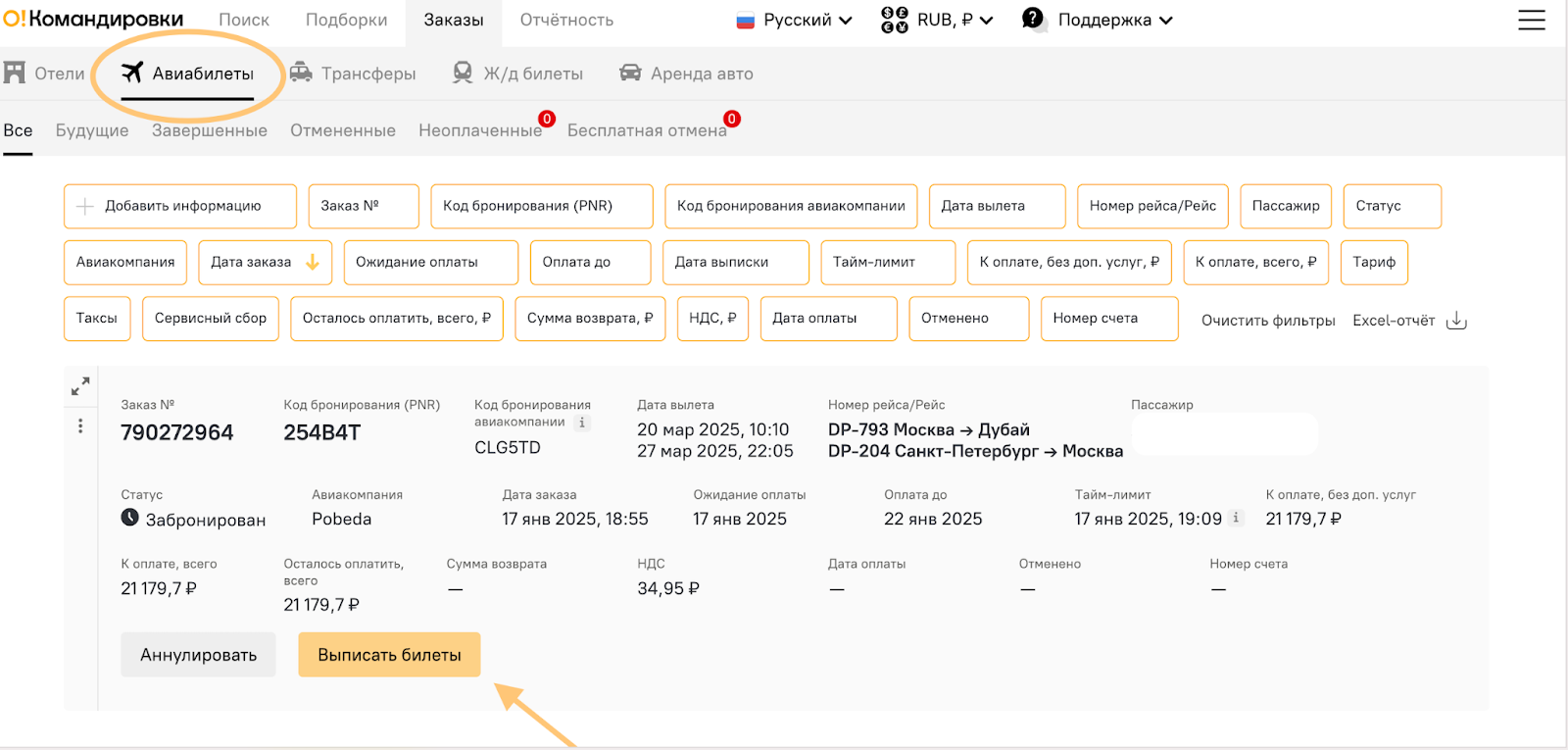Image resolution: width=1568 pixels, height=750 pixels.
Task: Open the hamburger menu icon
Action: coord(1532,20)
